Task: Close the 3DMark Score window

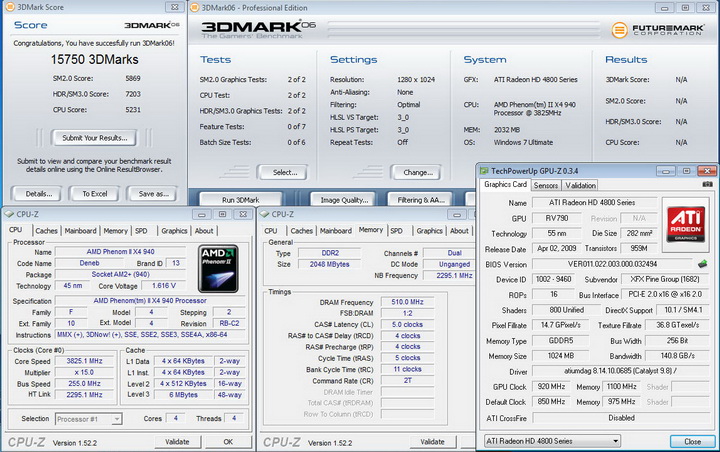Action: coord(175,7)
